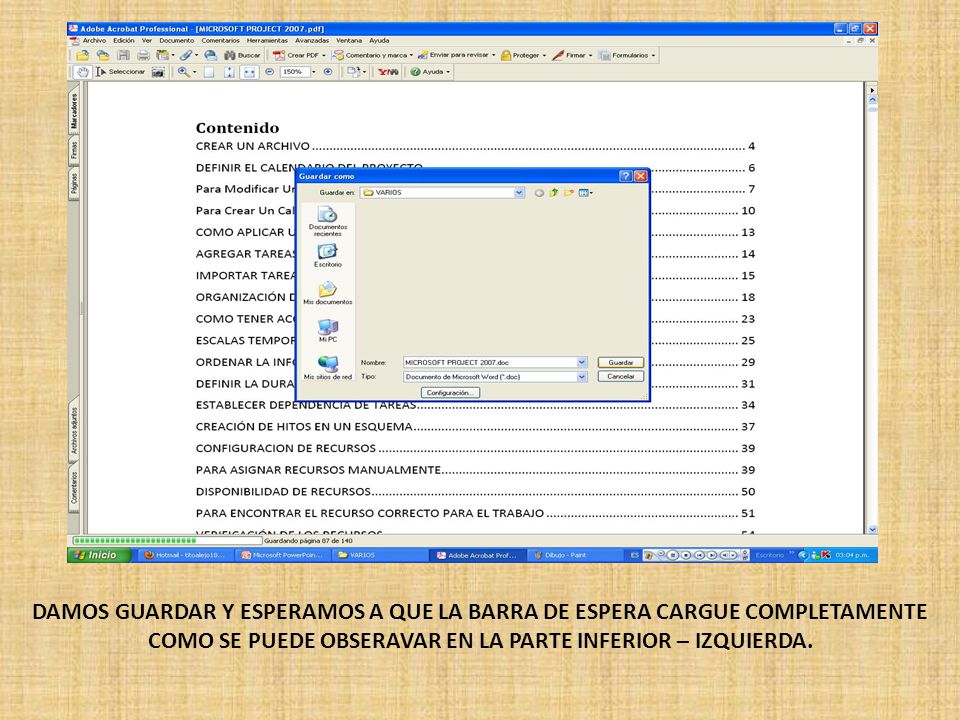Open the Documento menu

point(177,40)
